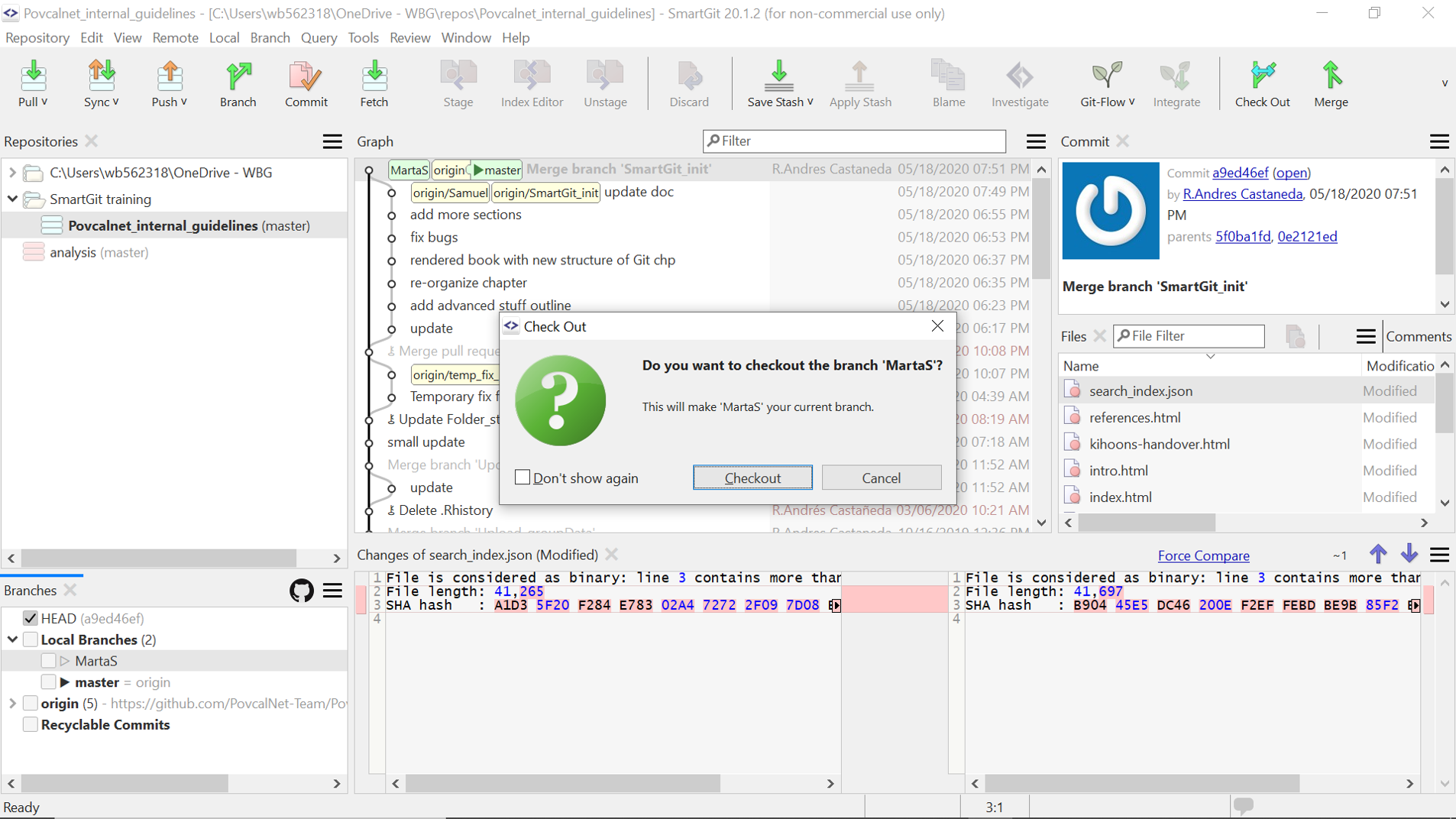Open the Remote menu
Image resolution: width=1456 pixels, height=819 pixels.
175,37
